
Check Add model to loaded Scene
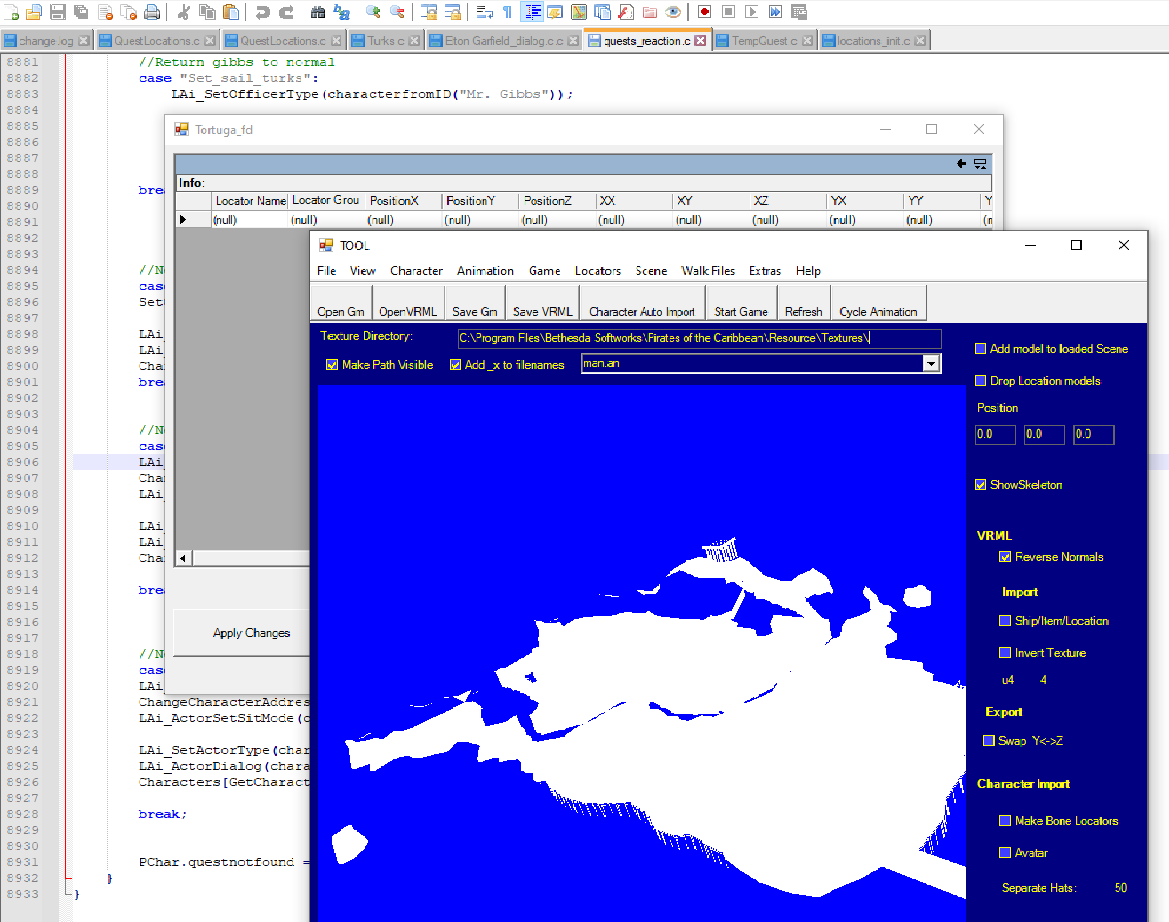point(980,348)
